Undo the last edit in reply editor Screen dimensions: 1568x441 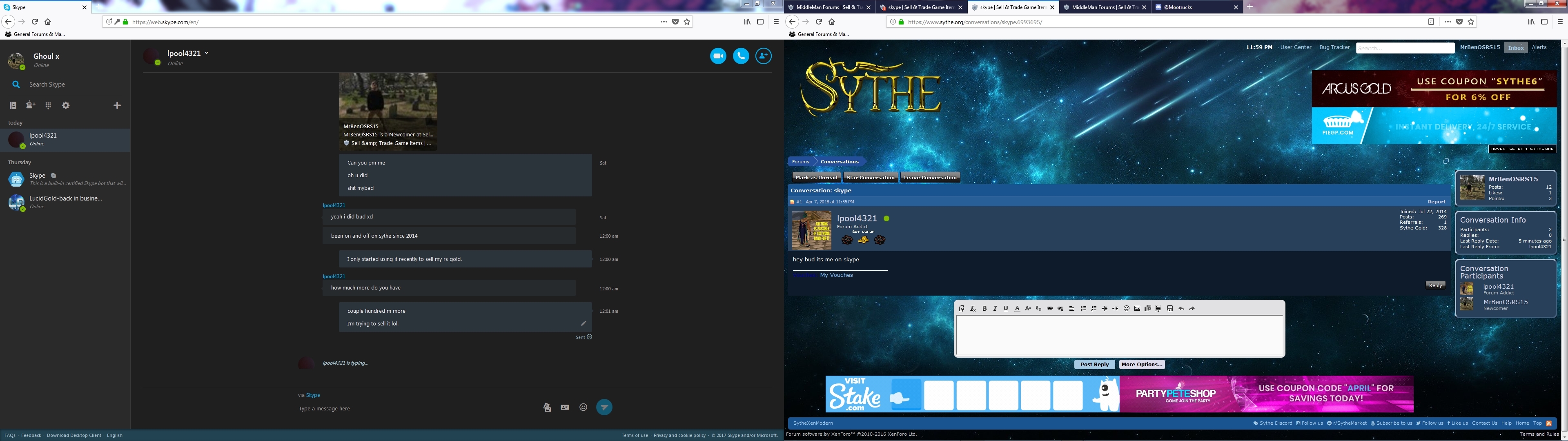tap(1181, 309)
